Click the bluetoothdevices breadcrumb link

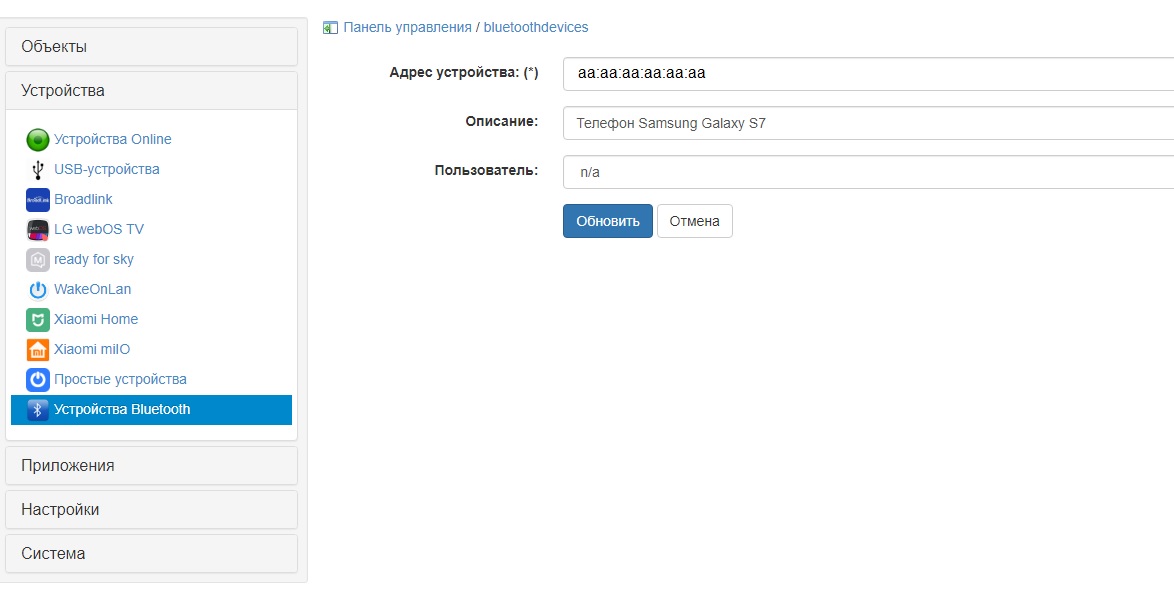click(537, 28)
